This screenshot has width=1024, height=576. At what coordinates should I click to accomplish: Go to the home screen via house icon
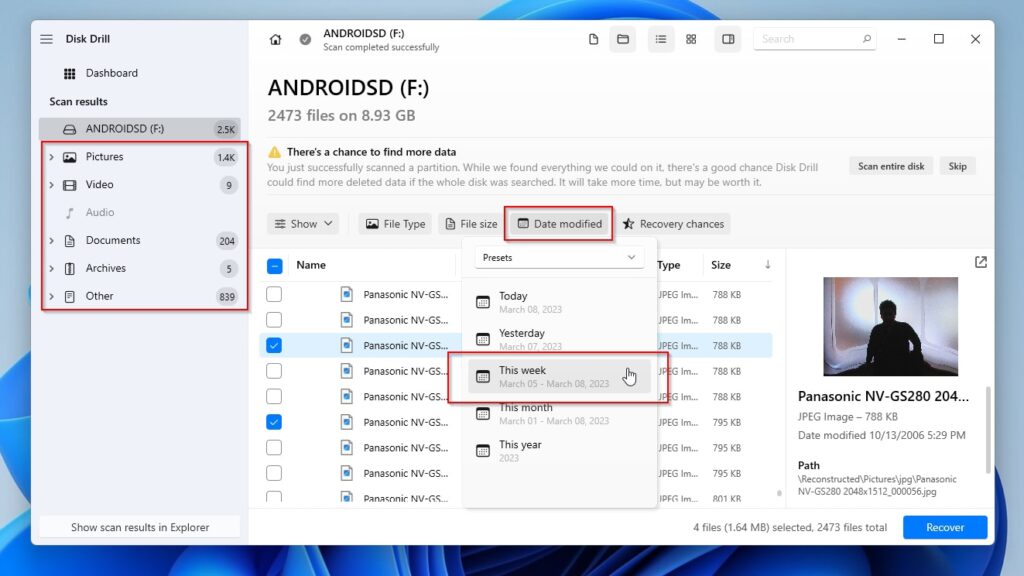click(x=276, y=39)
